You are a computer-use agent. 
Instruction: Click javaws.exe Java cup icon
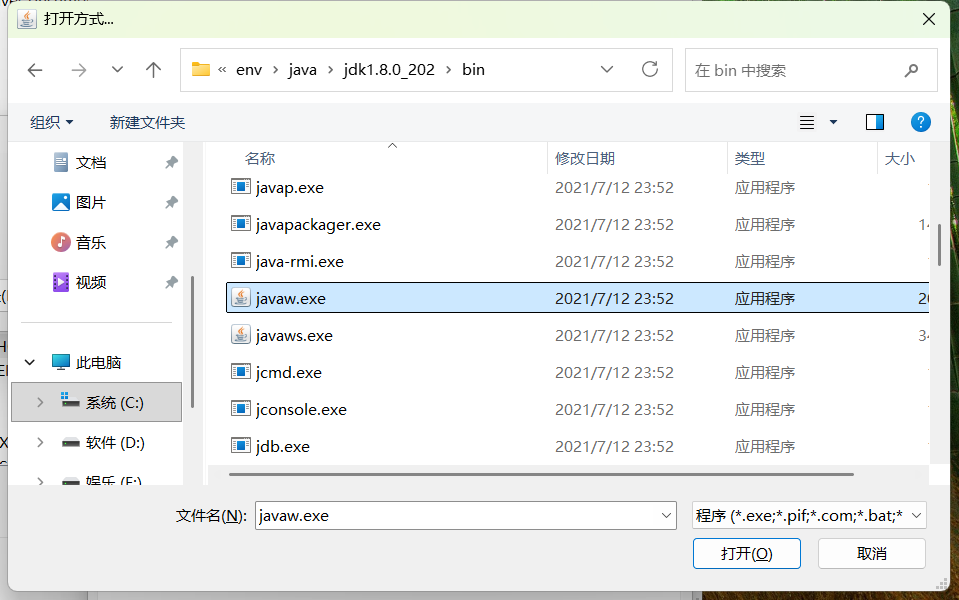(x=241, y=335)
